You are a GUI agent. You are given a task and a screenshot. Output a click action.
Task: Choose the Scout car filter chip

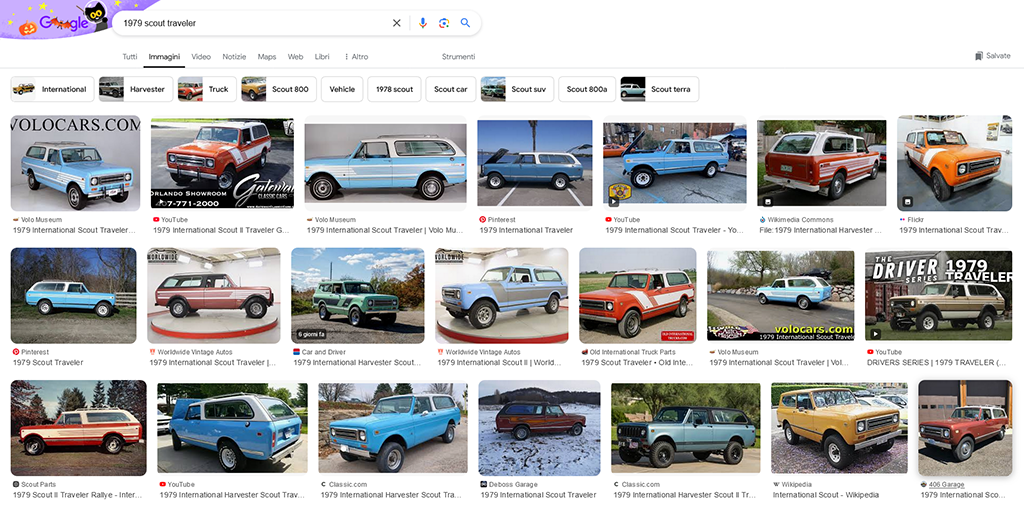click(451, 89)
